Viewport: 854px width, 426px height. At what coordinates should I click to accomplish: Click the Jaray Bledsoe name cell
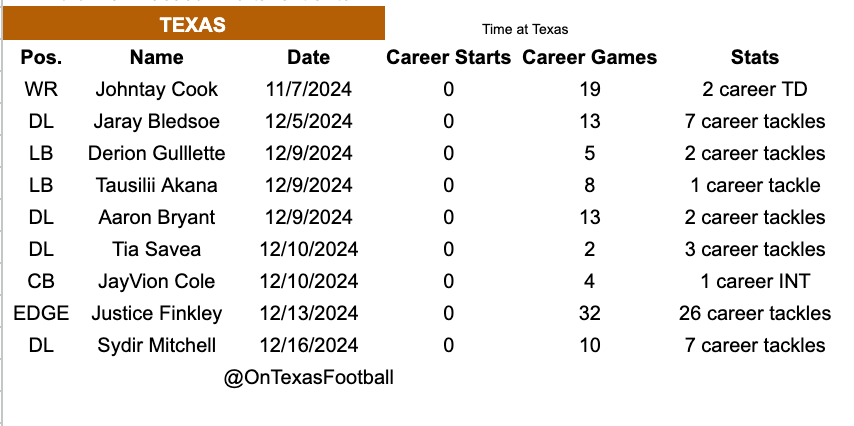tap(157, 121)
